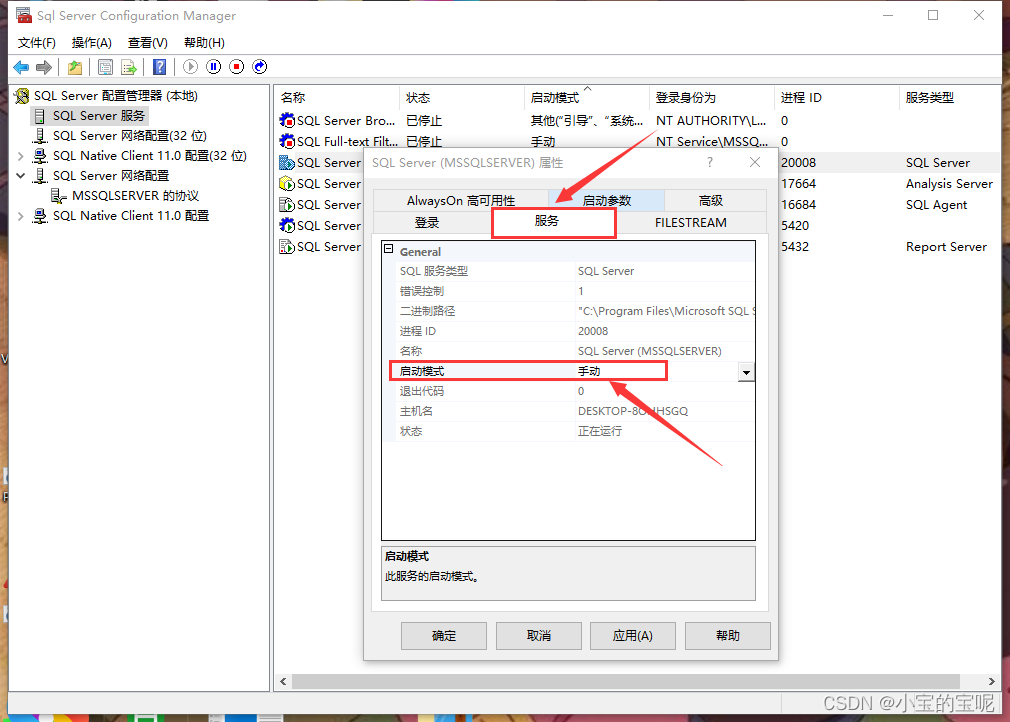Switch to the 启动参数 tab
The width and height of the screenshot is (1010, 722).
tap(606, 200)
